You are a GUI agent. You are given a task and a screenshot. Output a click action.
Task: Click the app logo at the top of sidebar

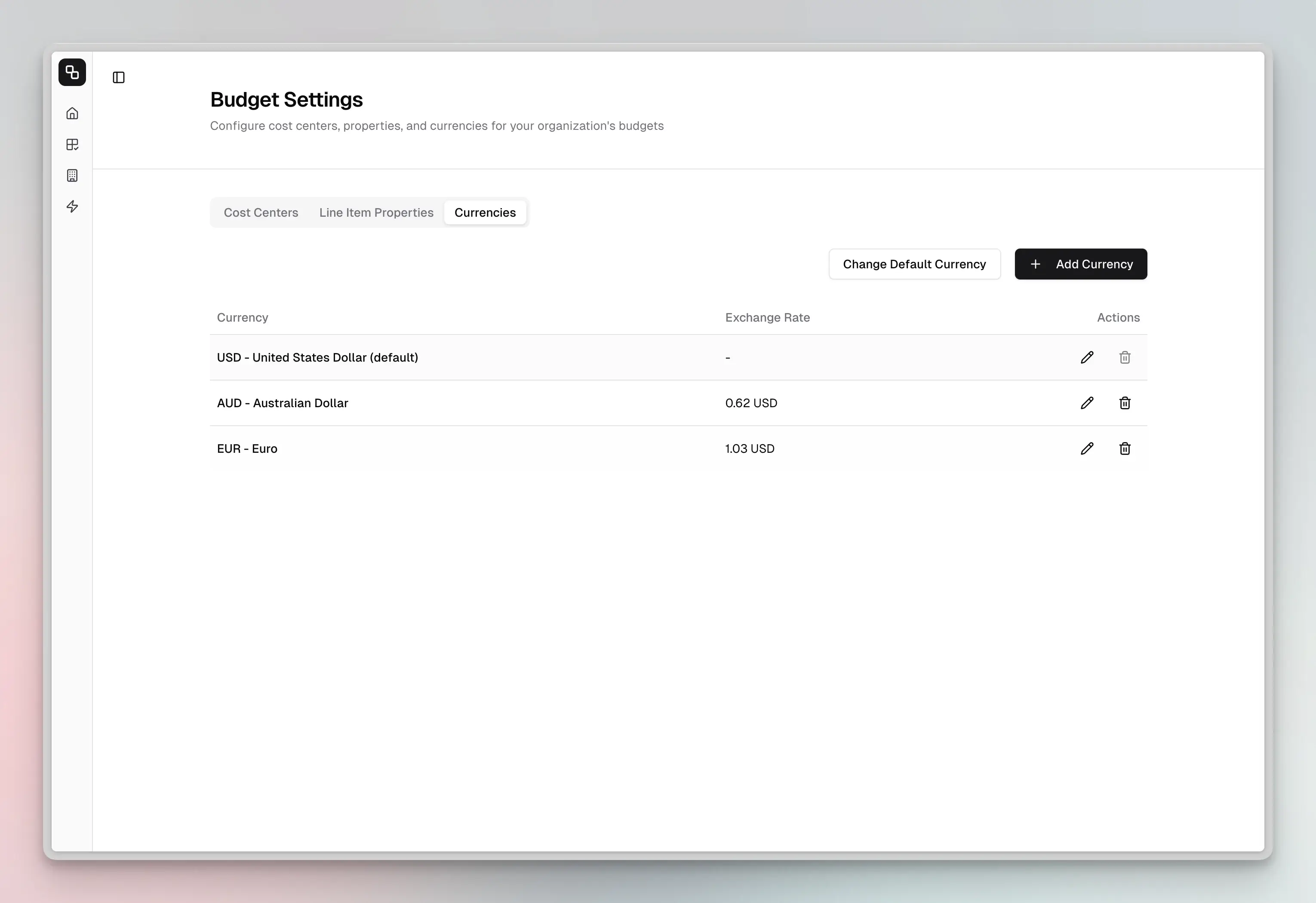click(x=72, y=72)
